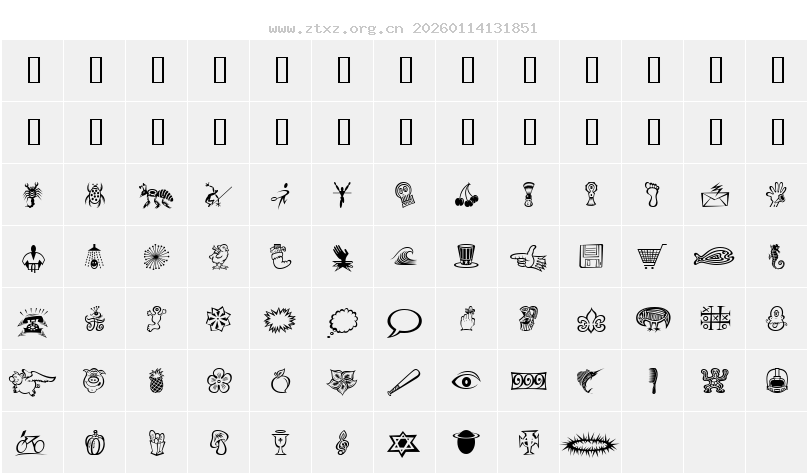Image resolution: width=808 pixels, height=476 pixels.
Task: Click the Star of David glyph
Action: coord(403,444)
